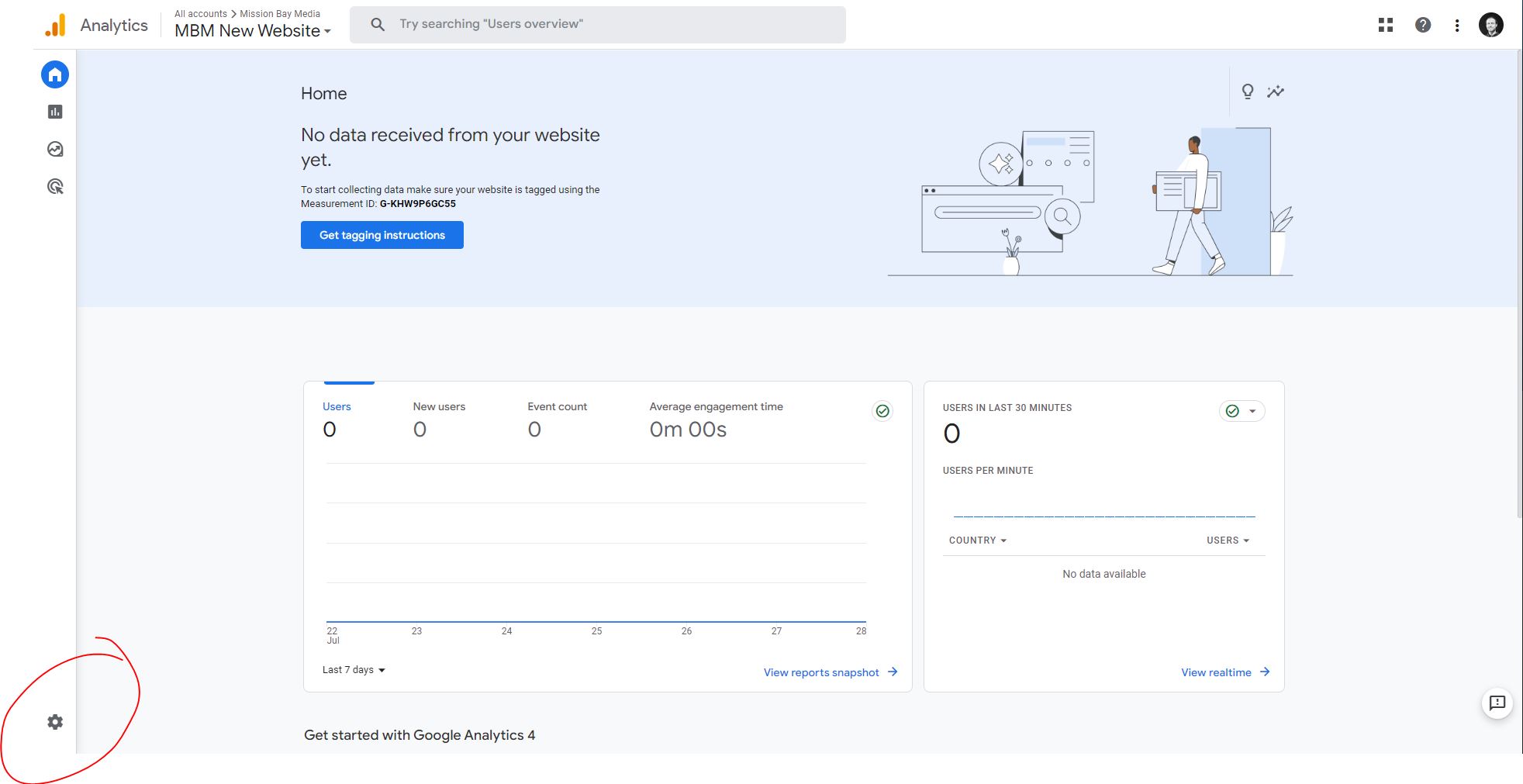Open data quality dropdown in realtime card
Viewport: 1523px width, 784px height.
coord(1242,411)
